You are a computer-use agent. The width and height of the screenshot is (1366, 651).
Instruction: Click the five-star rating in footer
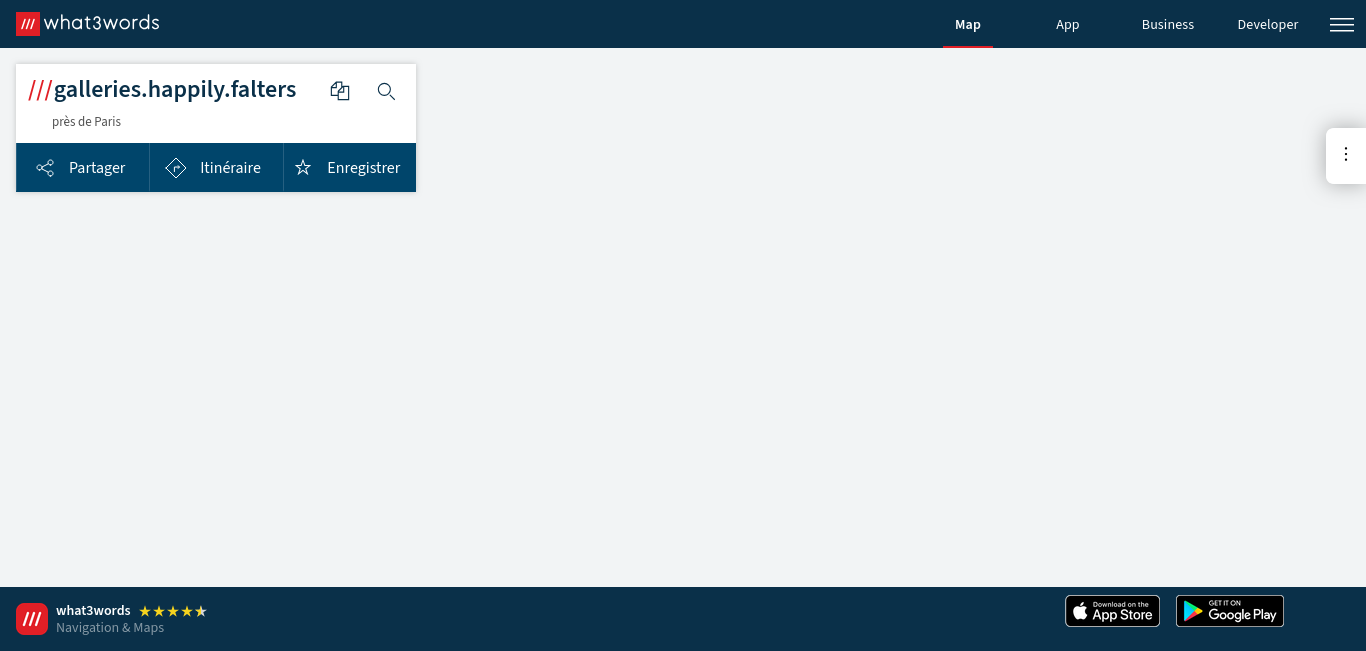(x=173, y=611)
